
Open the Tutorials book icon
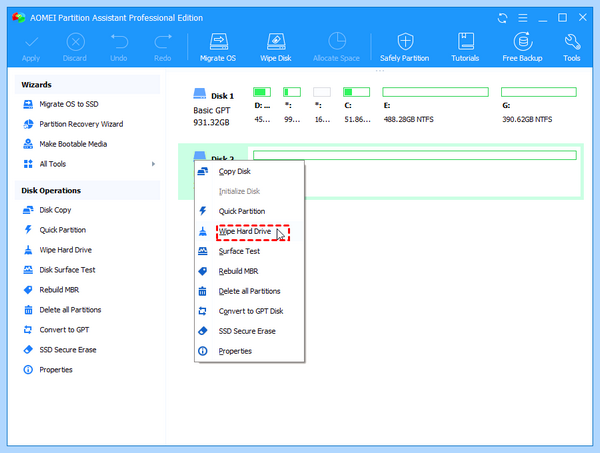[466, 41]
